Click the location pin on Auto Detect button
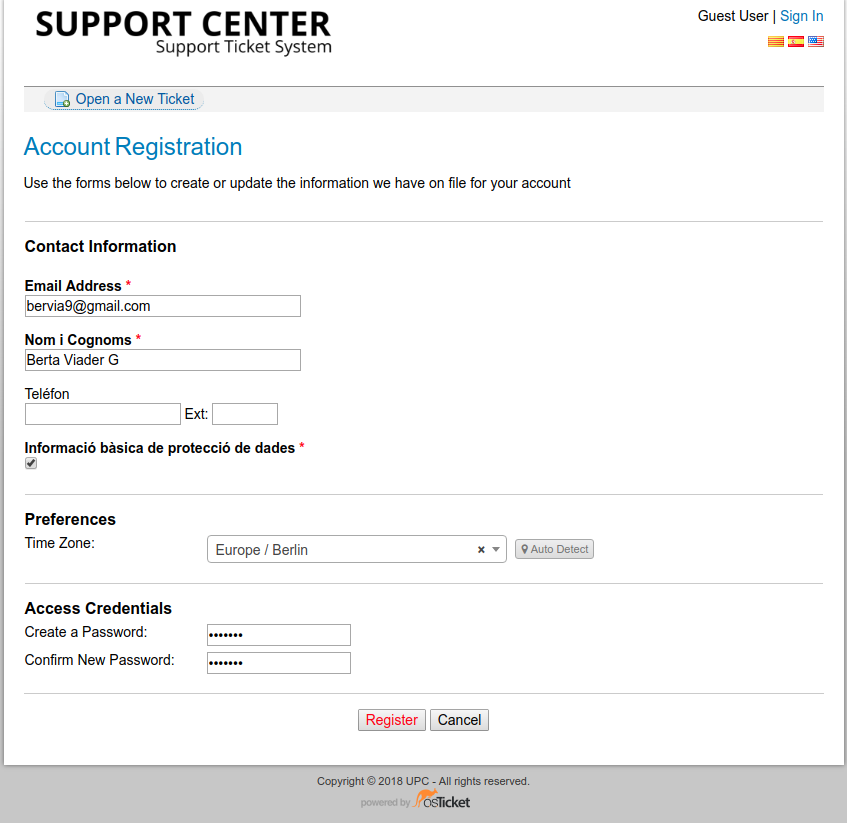Viewport: 847px width, 823px height. (525, 548)
